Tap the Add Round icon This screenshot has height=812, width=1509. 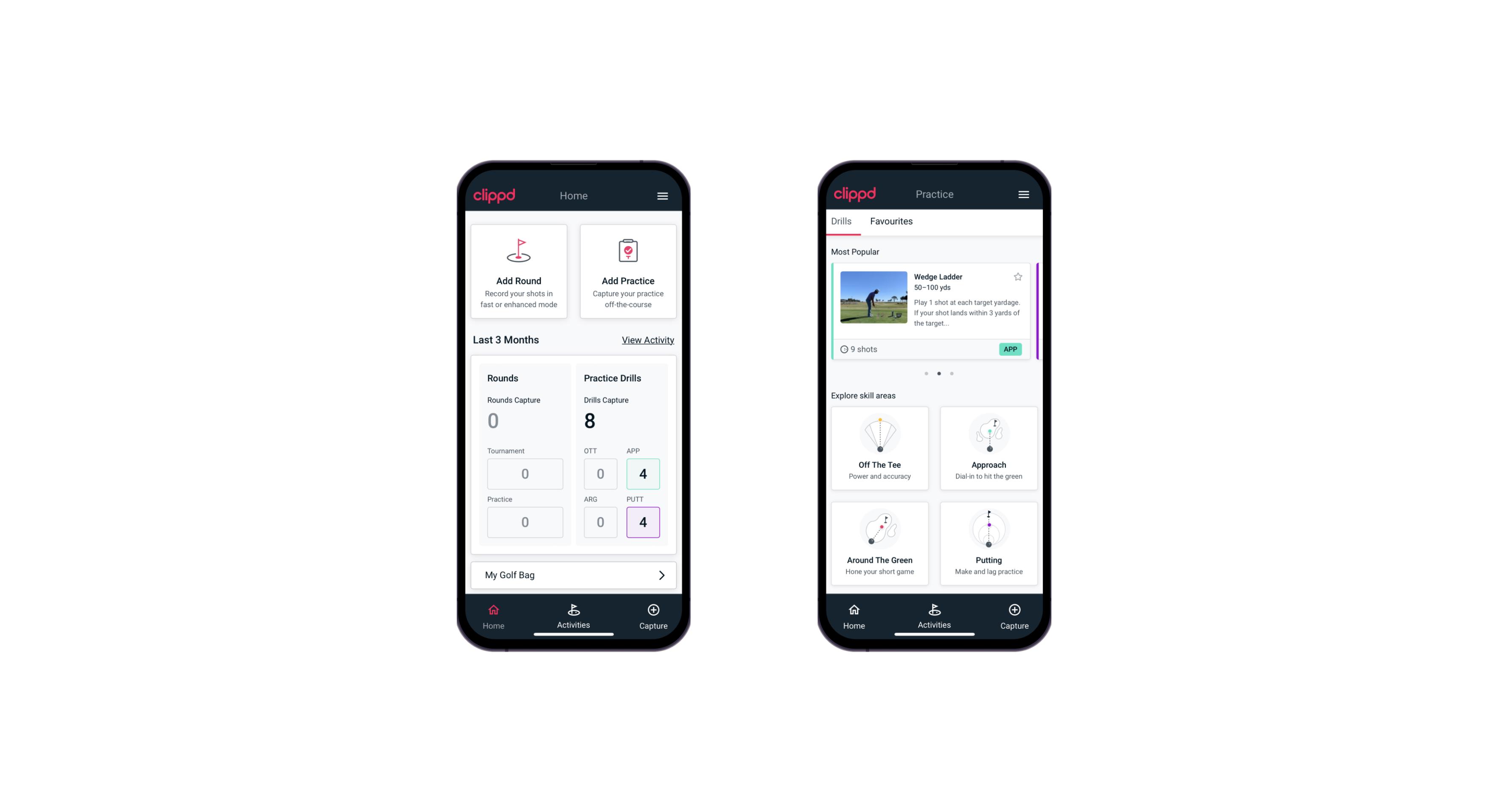tap(519, 252)
